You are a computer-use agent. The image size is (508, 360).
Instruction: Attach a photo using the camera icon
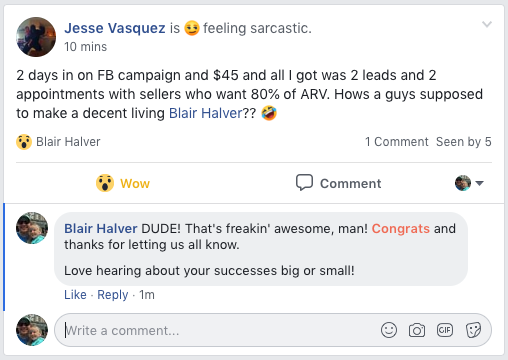coord(417,330)
